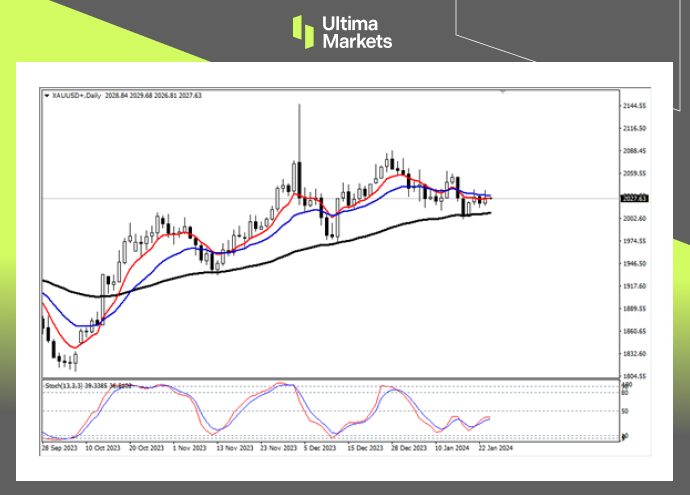Screen dimensions: 690x495
Task: Click the Ultima Markets brand name text
Action: coord(356,32)
